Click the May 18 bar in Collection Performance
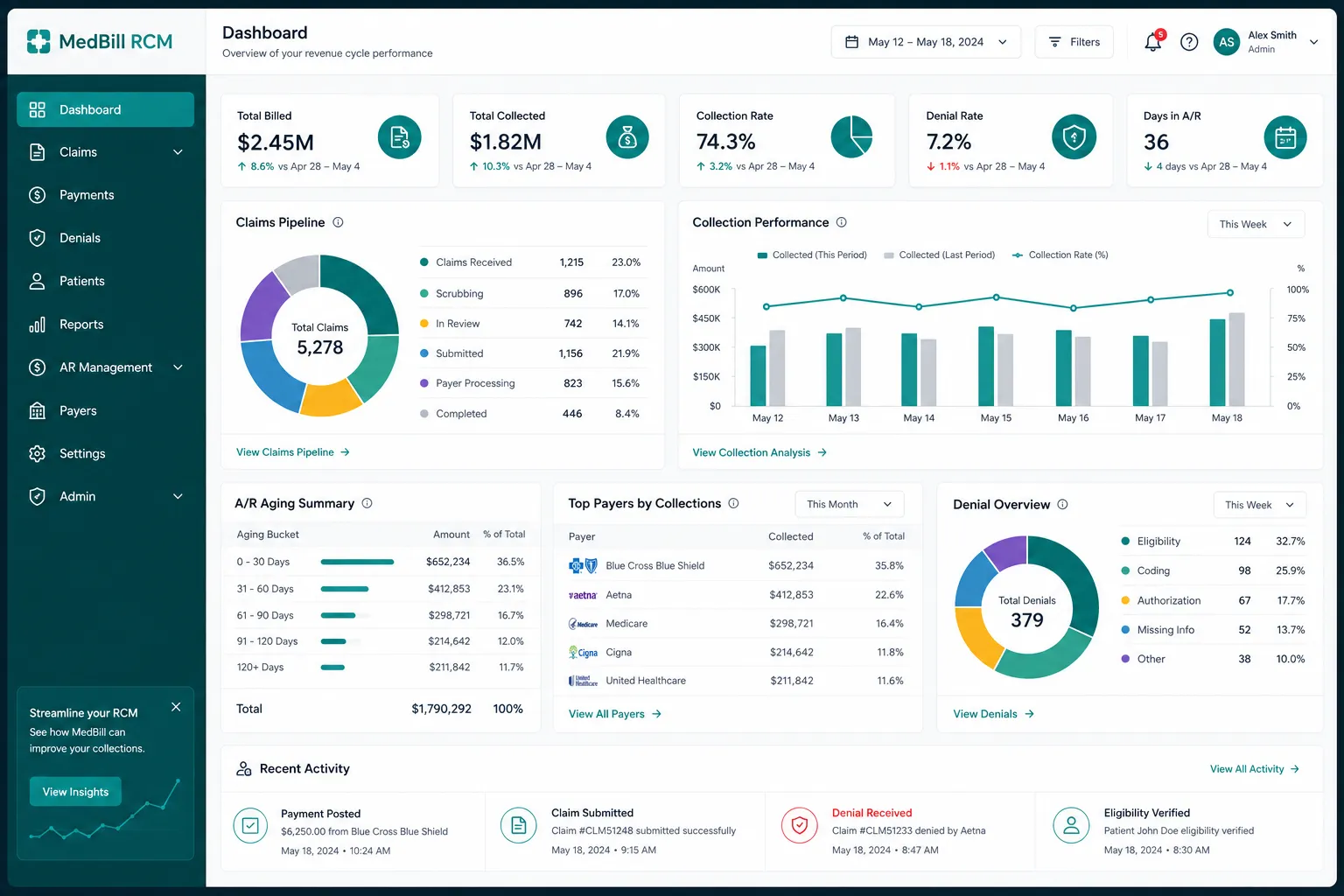 point(1218,362)
